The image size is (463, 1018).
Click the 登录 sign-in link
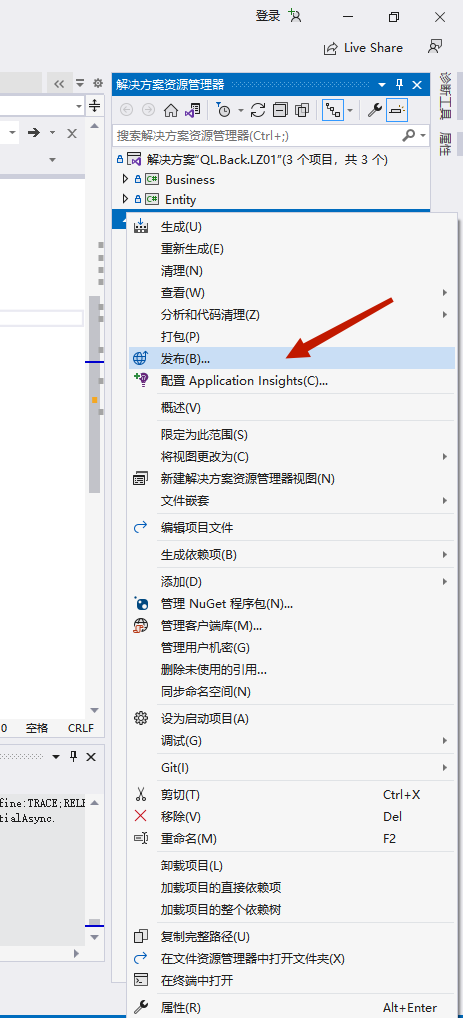click(x=268, y=16)
